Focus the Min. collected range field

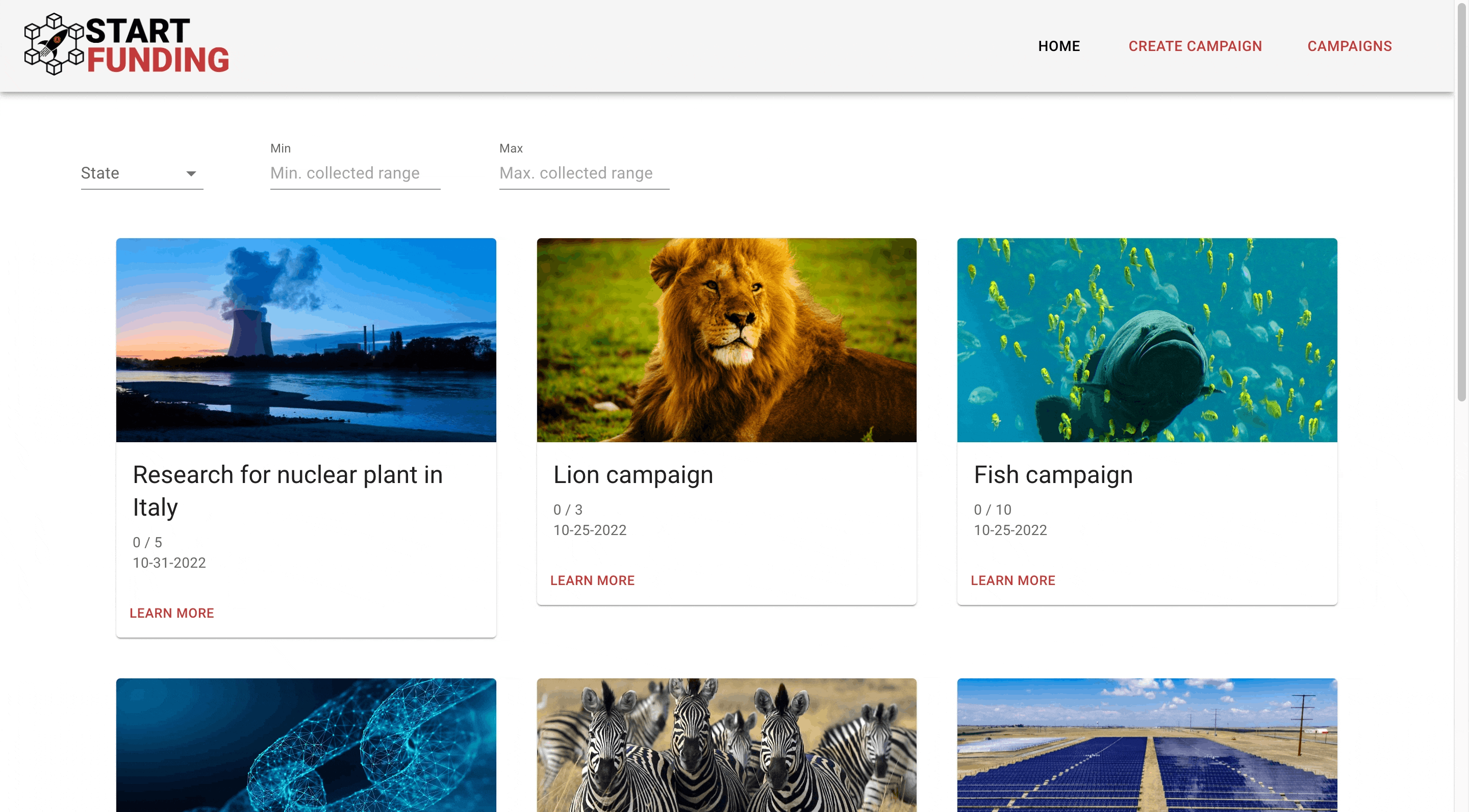[x=354, y=173]
